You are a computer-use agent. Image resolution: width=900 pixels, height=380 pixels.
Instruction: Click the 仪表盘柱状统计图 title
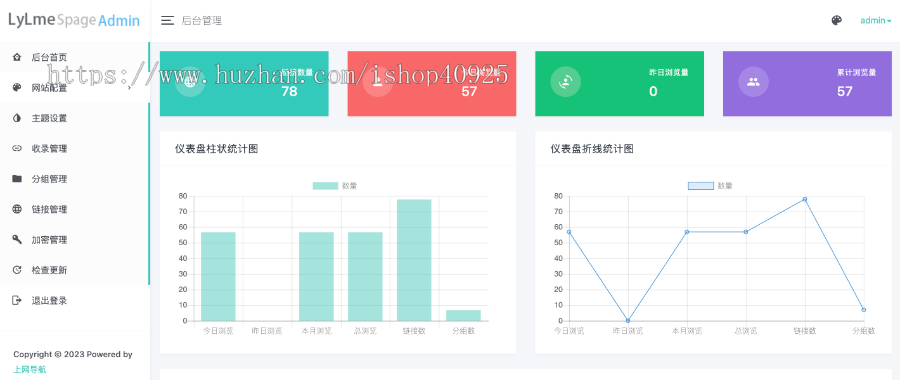(216, 149)
